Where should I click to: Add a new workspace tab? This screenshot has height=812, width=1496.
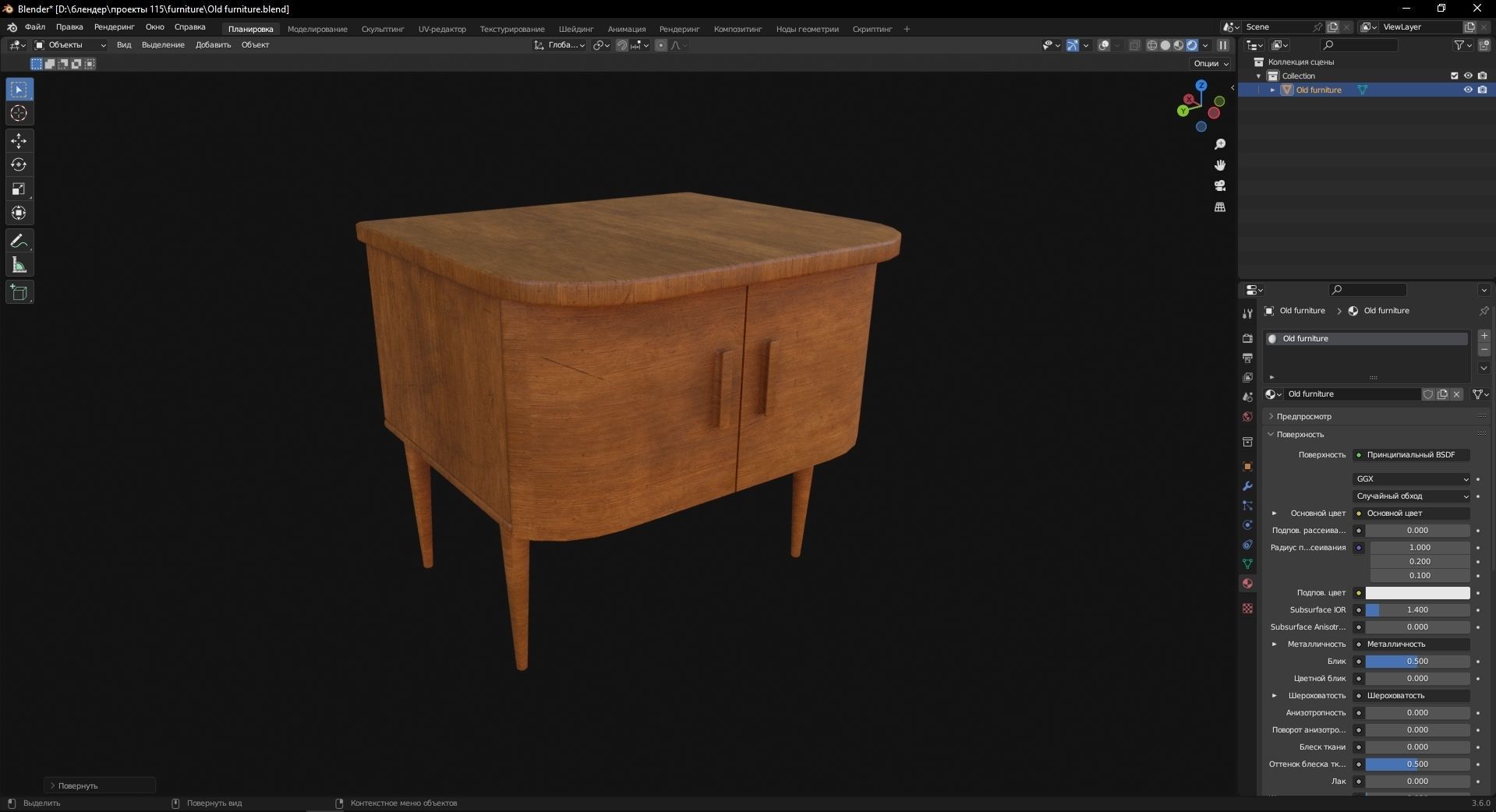[x=907, y=29]
